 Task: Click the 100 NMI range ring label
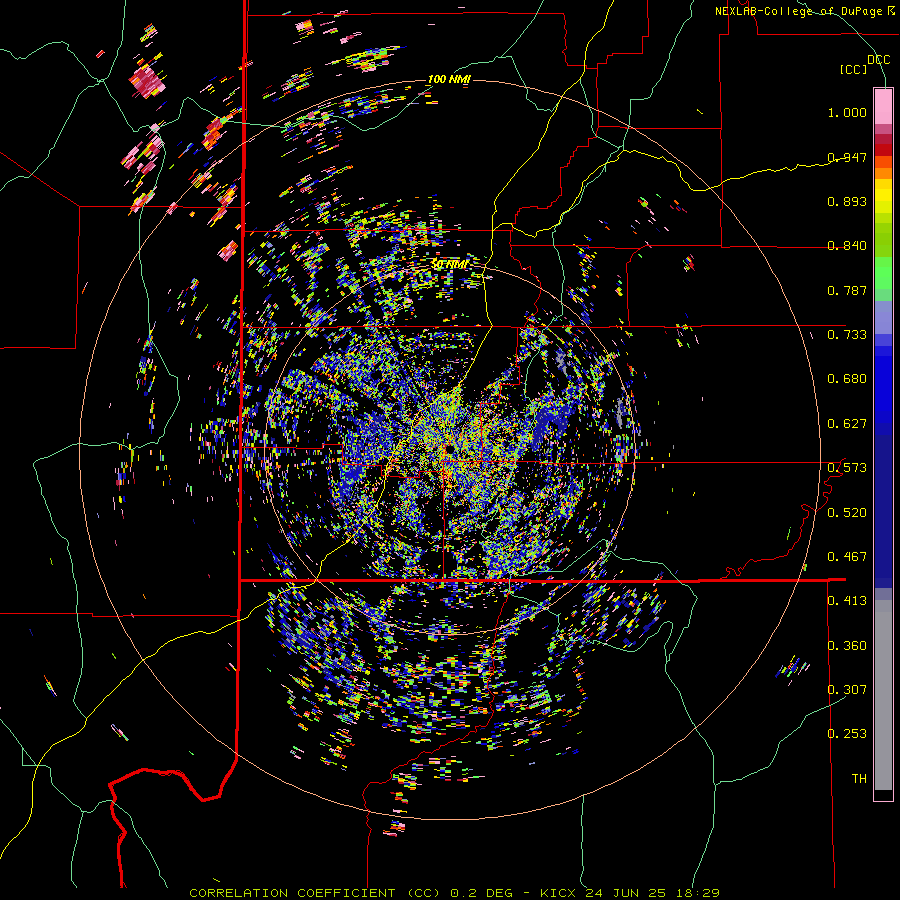(x=449, y=79)
